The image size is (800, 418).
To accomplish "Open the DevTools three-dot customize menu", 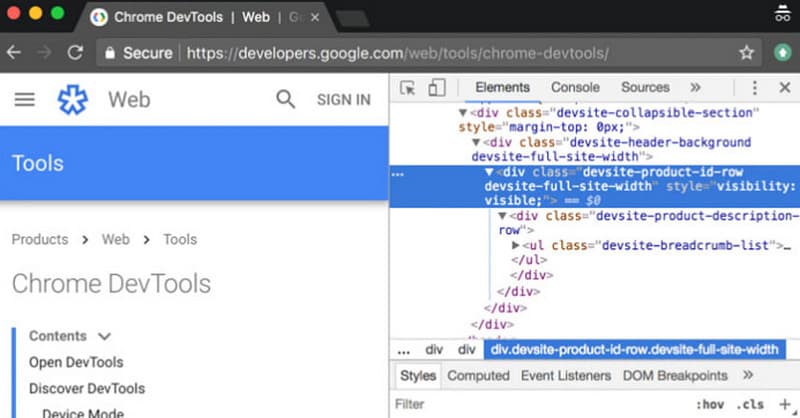I will [x=755, y=88].
